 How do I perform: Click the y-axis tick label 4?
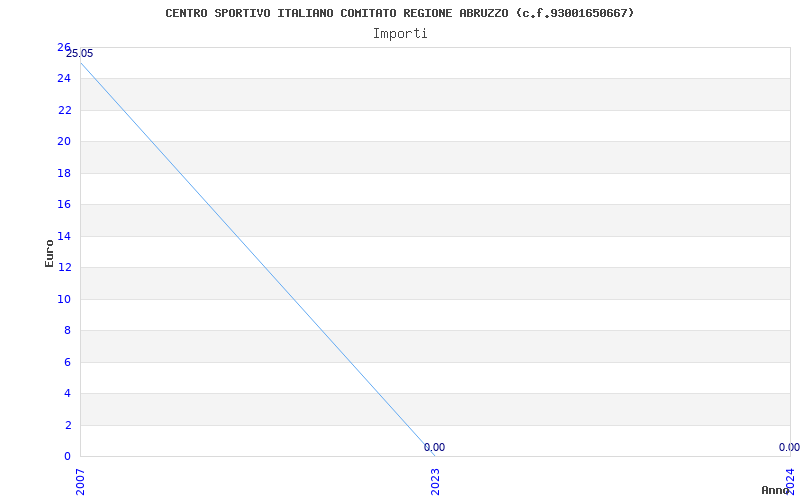point(67,393)
